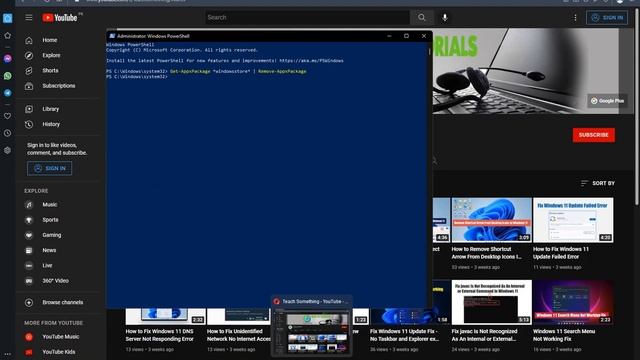Click the PowerShell window title bar icon

click(112, 36)
